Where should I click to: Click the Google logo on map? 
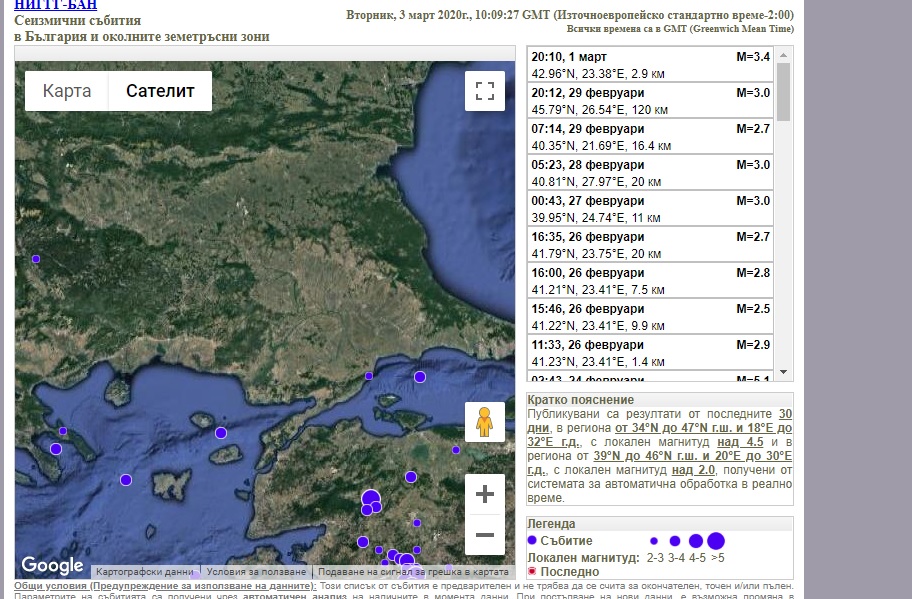pos(52,565)
